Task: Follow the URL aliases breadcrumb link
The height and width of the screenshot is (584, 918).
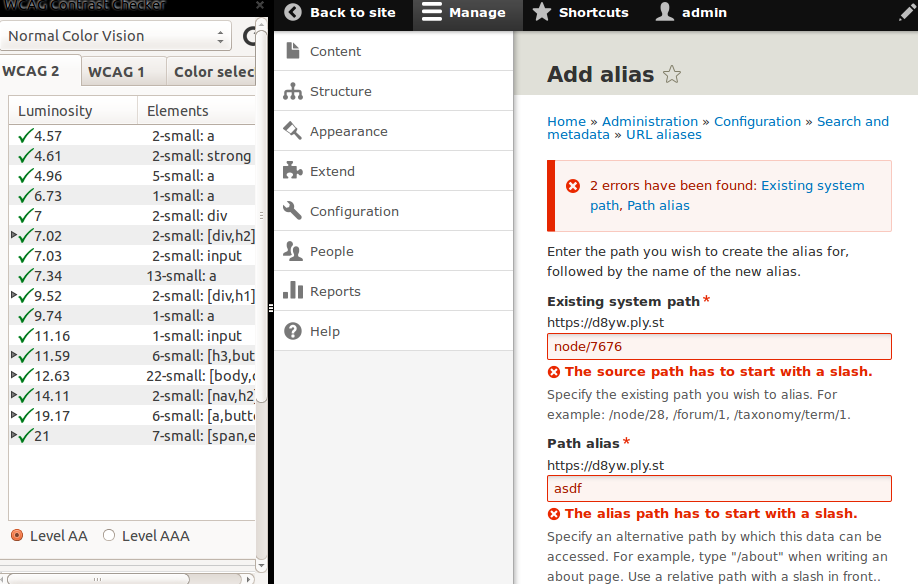Action: 663,135
